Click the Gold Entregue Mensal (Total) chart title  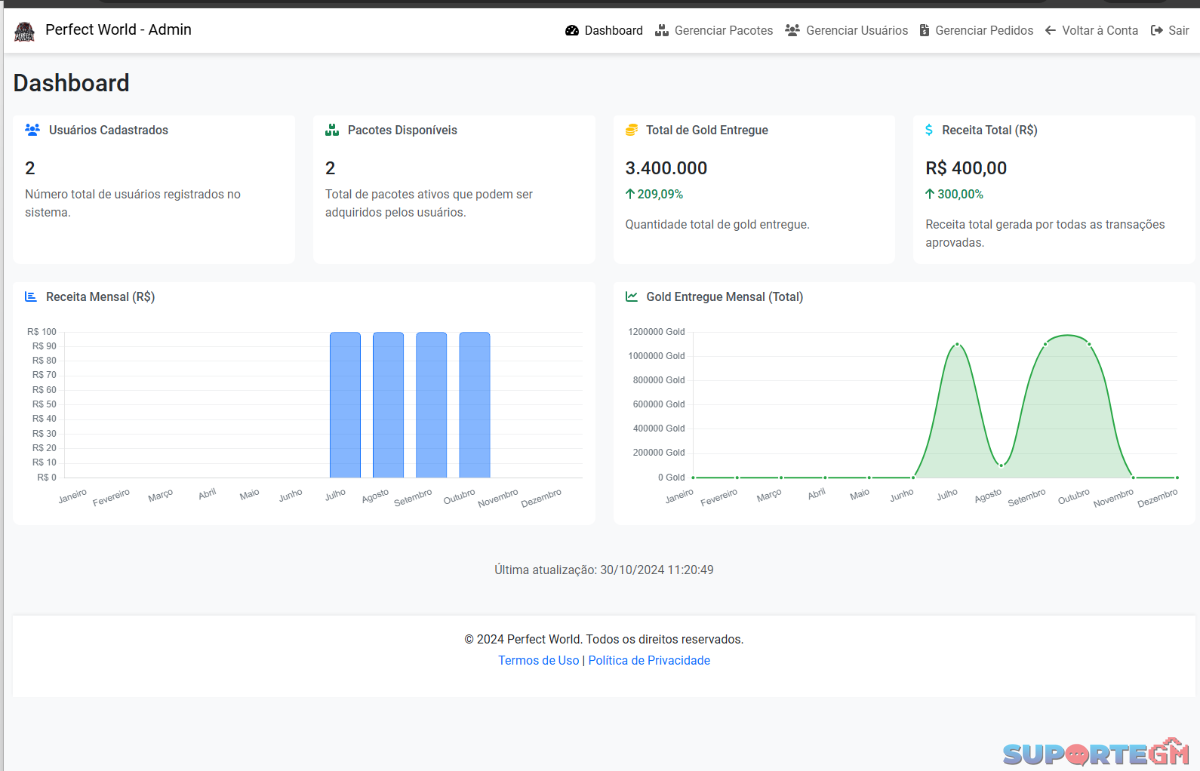coord(725,297)
